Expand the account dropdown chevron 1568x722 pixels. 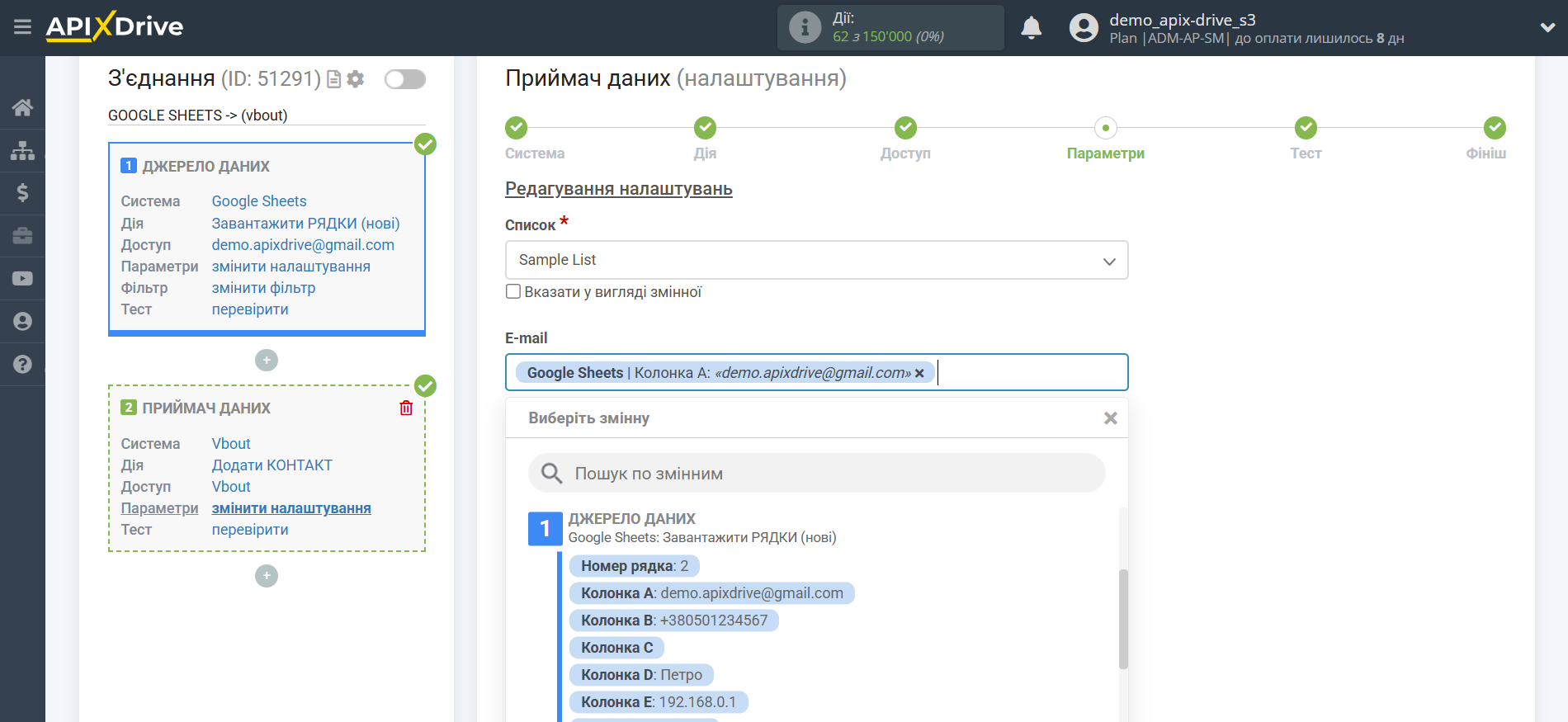(x=1547, y=27)
